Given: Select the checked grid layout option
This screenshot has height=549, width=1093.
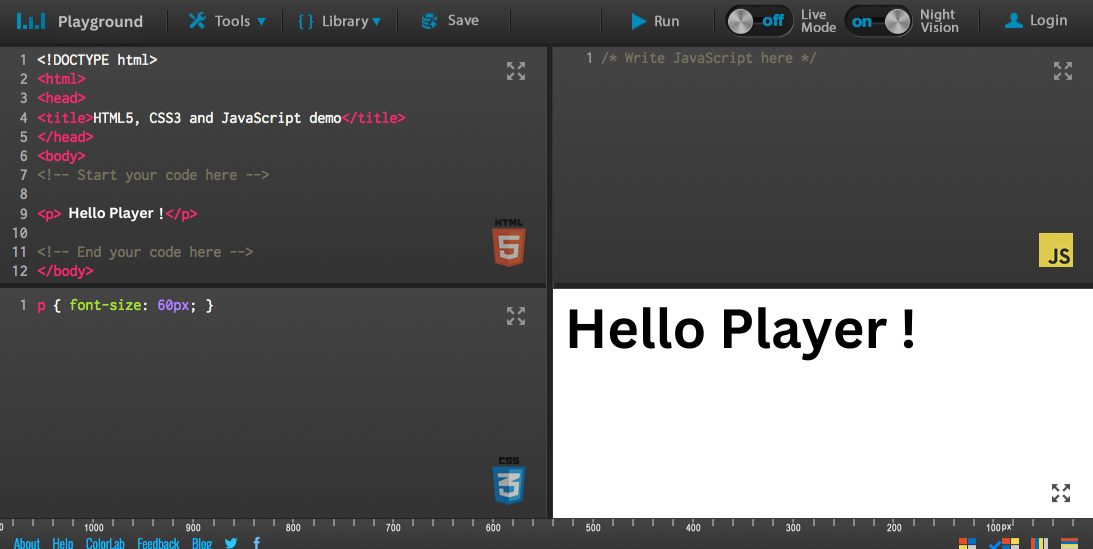Looking at the screenshot, I should click(1004, 543).
